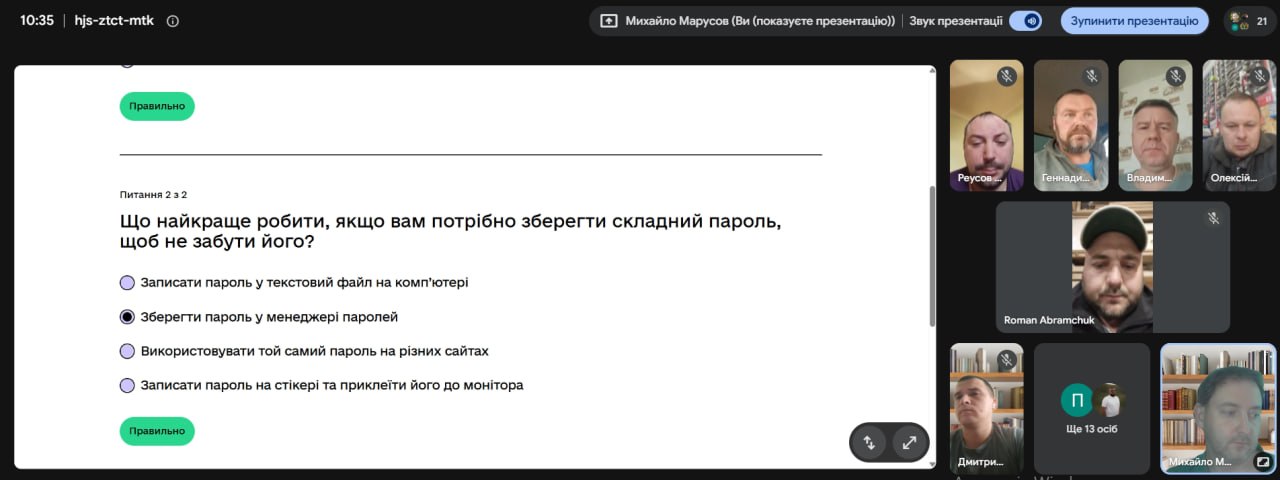Click the swap layout arrows icon
This screenshot has width=1280, height=480.
[869, 442]
